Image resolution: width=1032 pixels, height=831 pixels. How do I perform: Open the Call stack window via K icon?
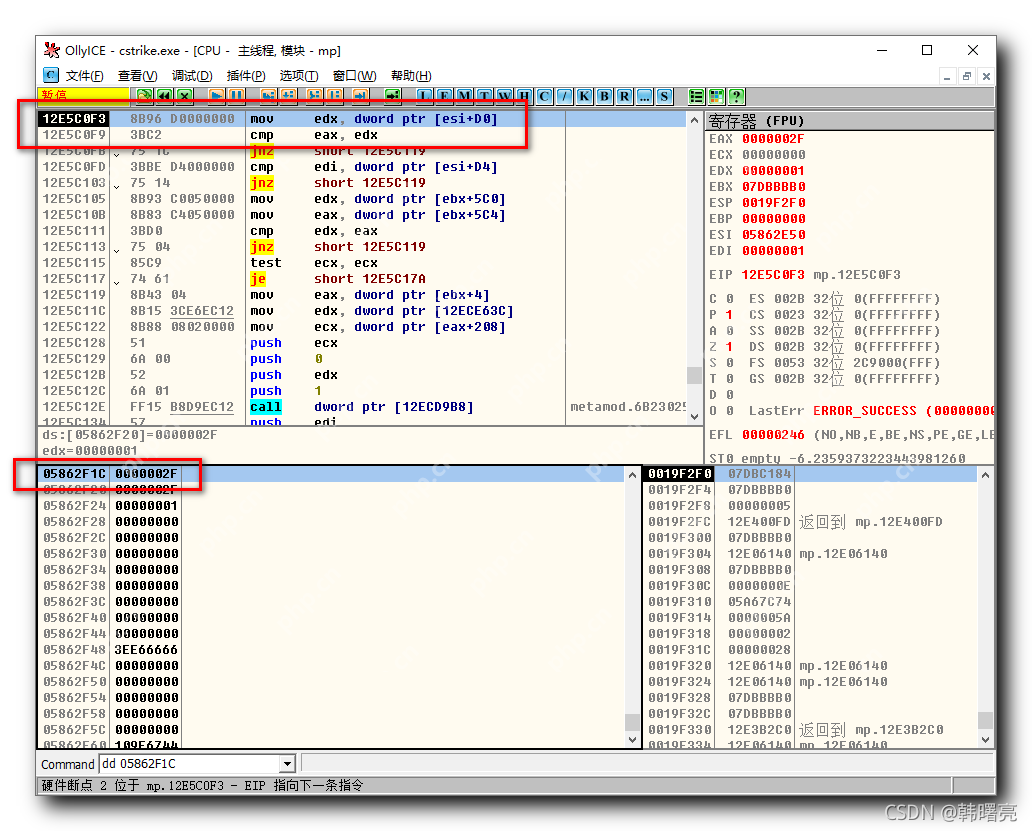point(582,96)
